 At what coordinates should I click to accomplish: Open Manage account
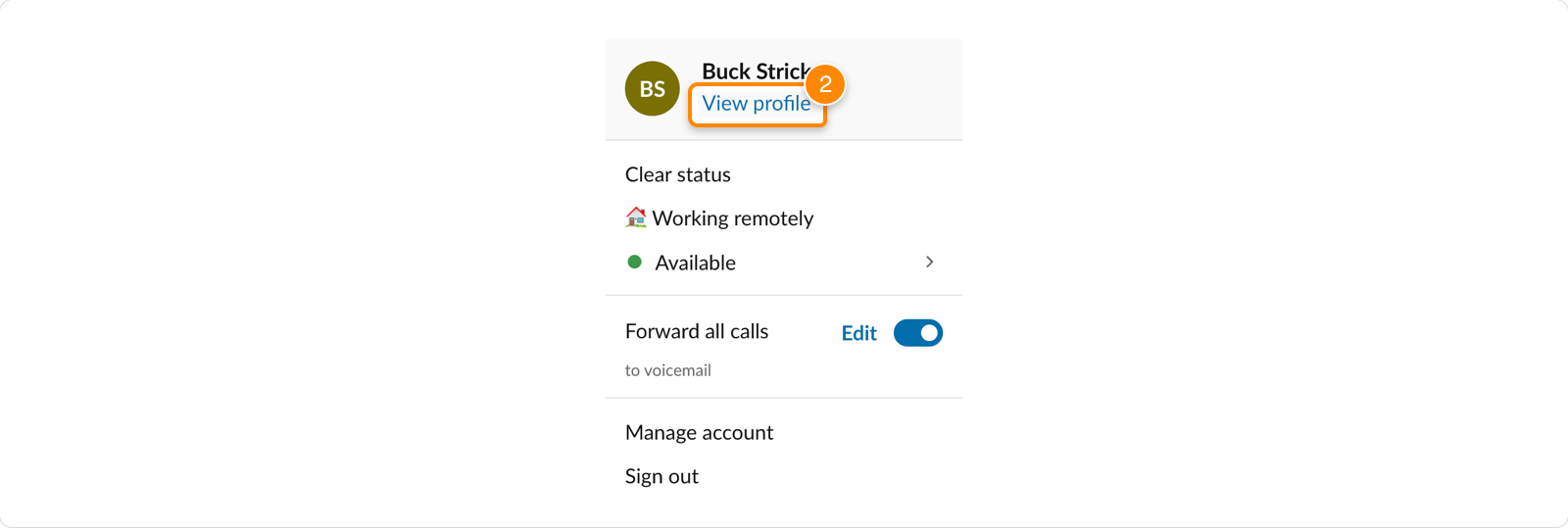tap(700, 433)
